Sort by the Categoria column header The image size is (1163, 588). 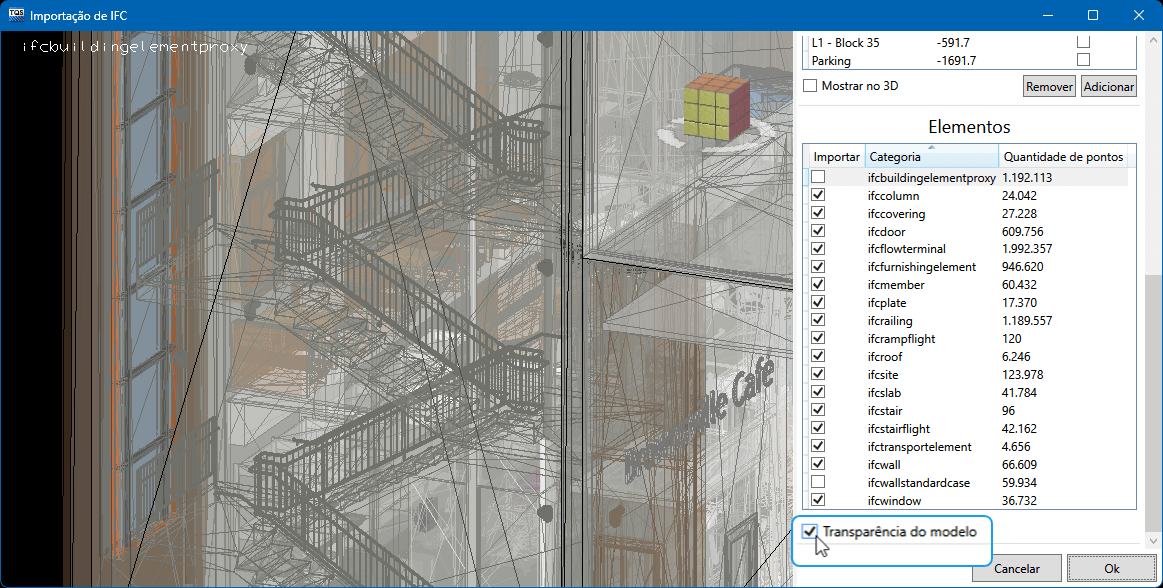click(930, 157)
